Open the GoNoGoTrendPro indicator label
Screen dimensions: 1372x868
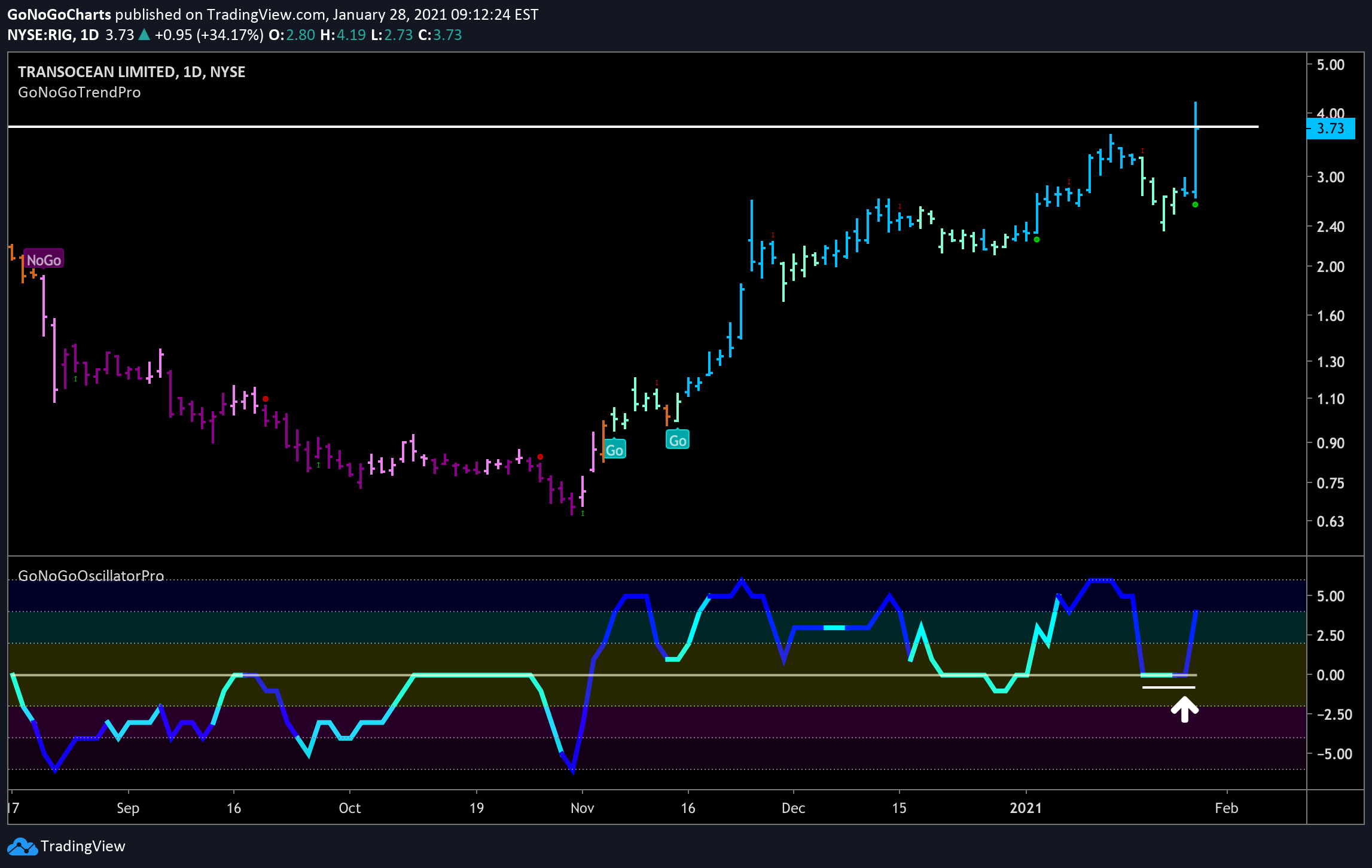tap(80, 92)
